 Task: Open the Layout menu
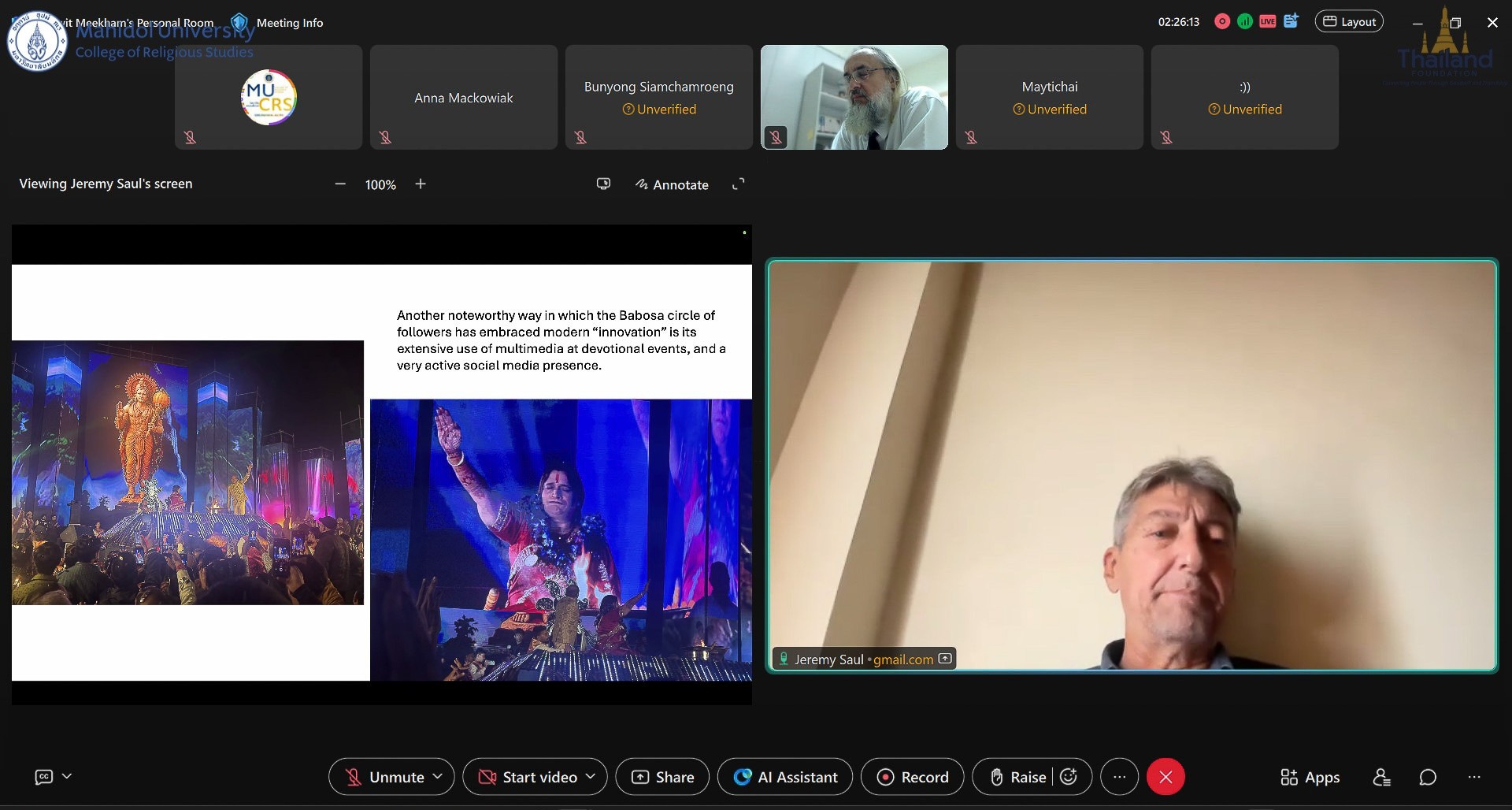click(1348, 22)
